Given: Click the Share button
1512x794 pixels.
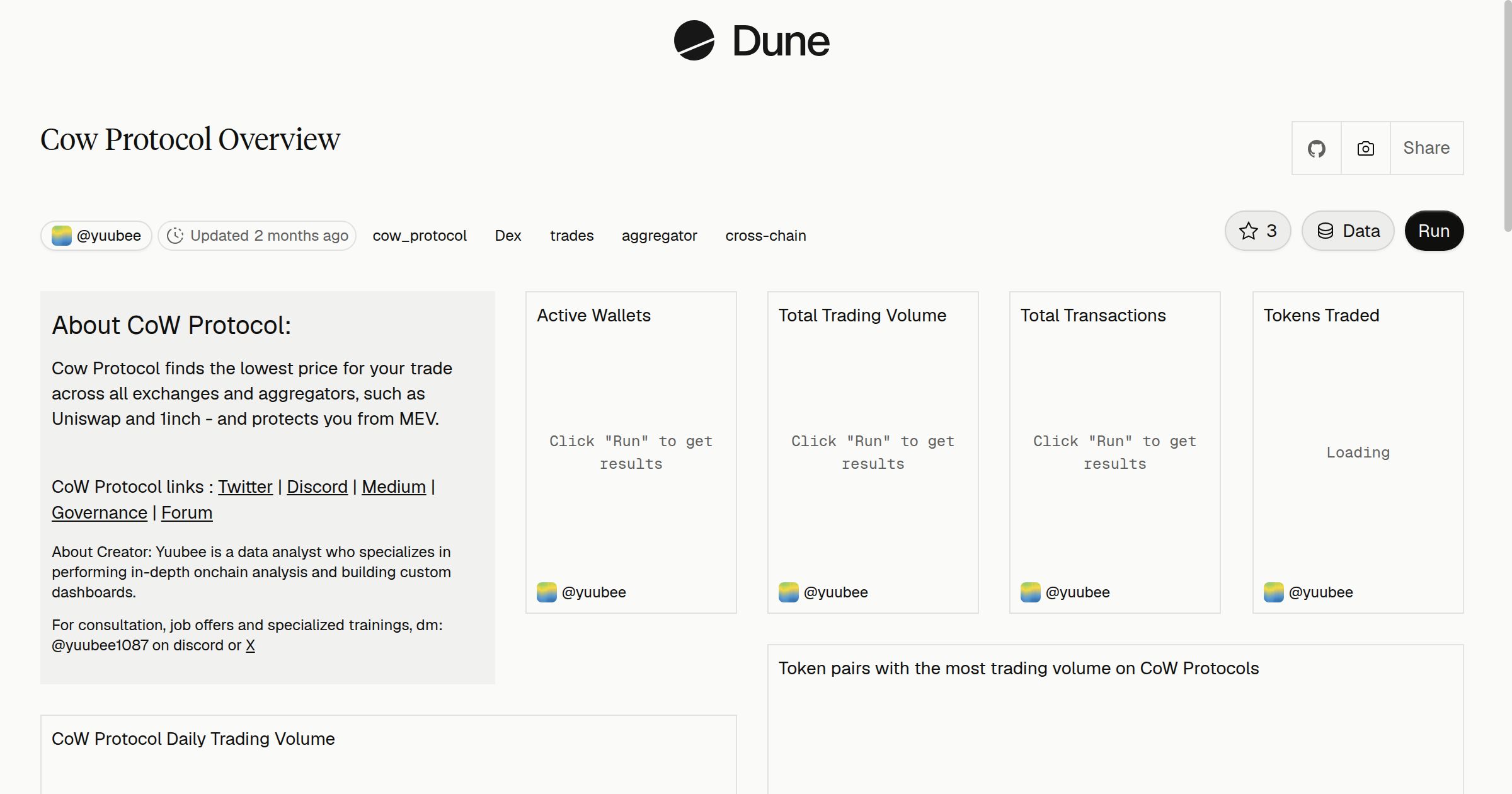Looking at the screenshot, I should 1426,148.
